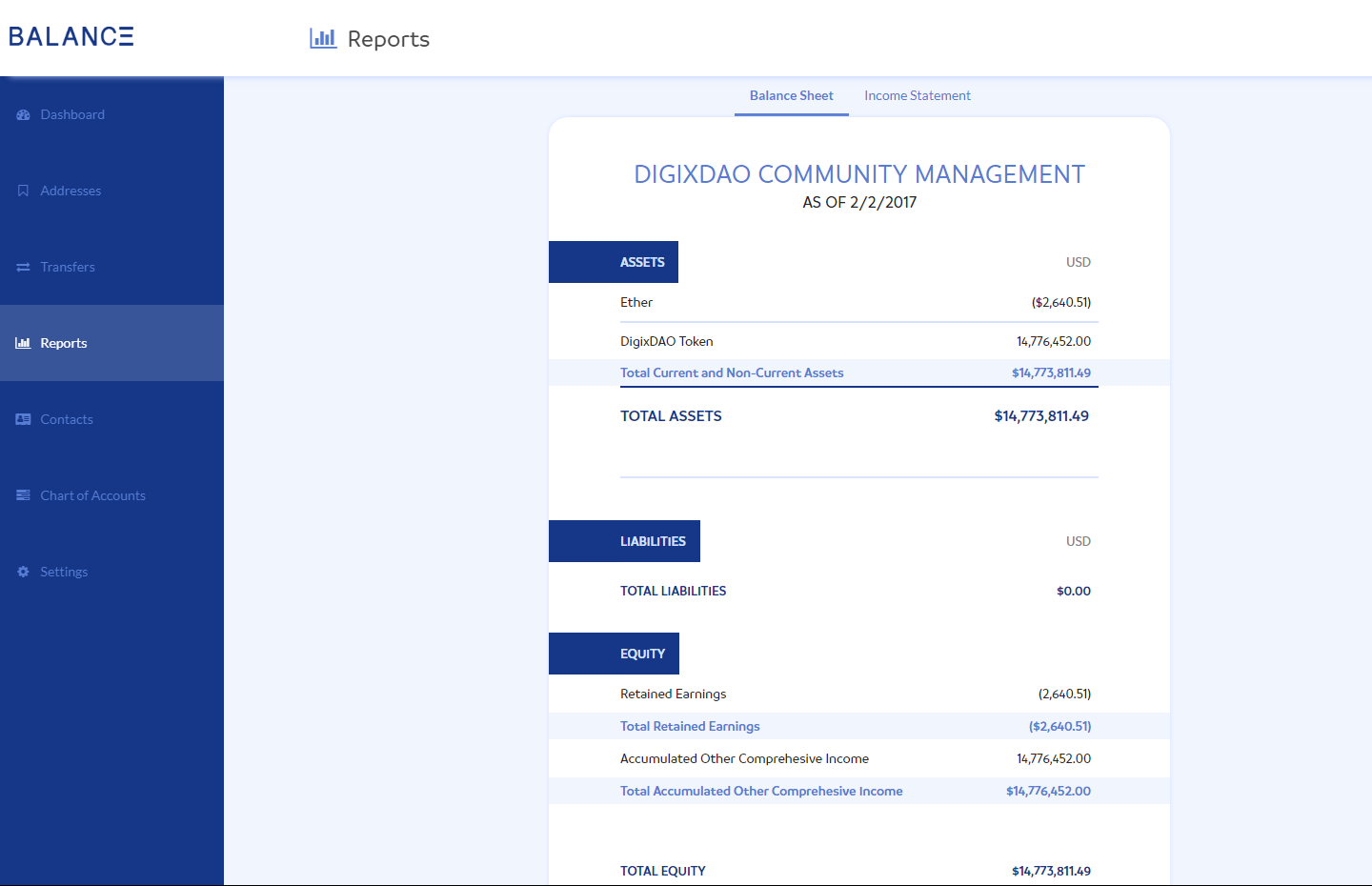Click the Dashboard gauge icon in sidebar
This screenshot has height=886, width=1372.
tap(23, 114)
